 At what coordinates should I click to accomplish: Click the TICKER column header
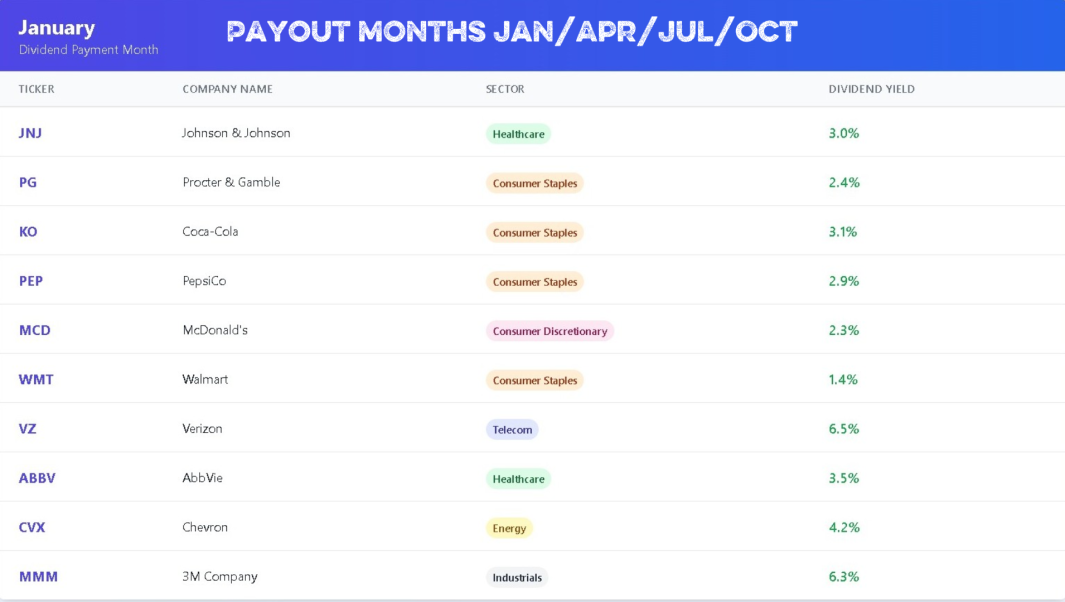tap(37, 89)
